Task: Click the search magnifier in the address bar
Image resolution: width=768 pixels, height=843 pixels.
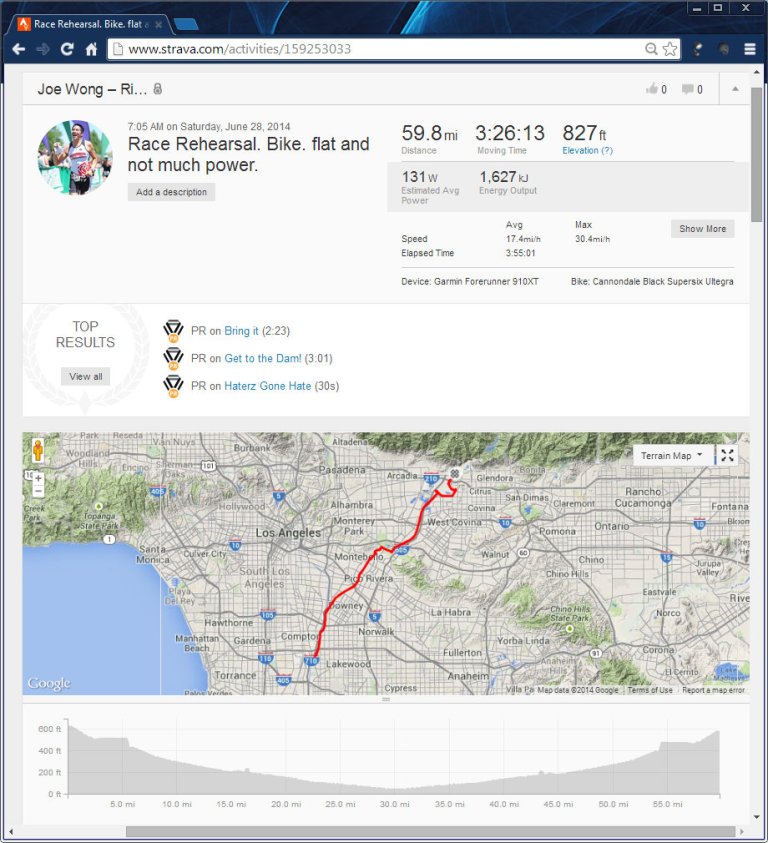Action: pos(651,48)
